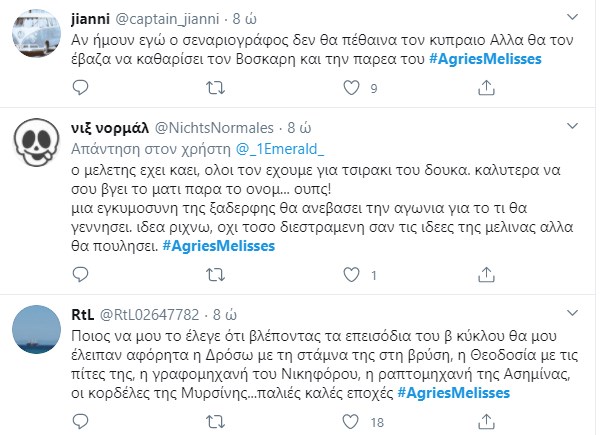View the skull avatar of νιξ νορμάλ
The width and height of the screenshot is (602, 435).
(40, 149)
